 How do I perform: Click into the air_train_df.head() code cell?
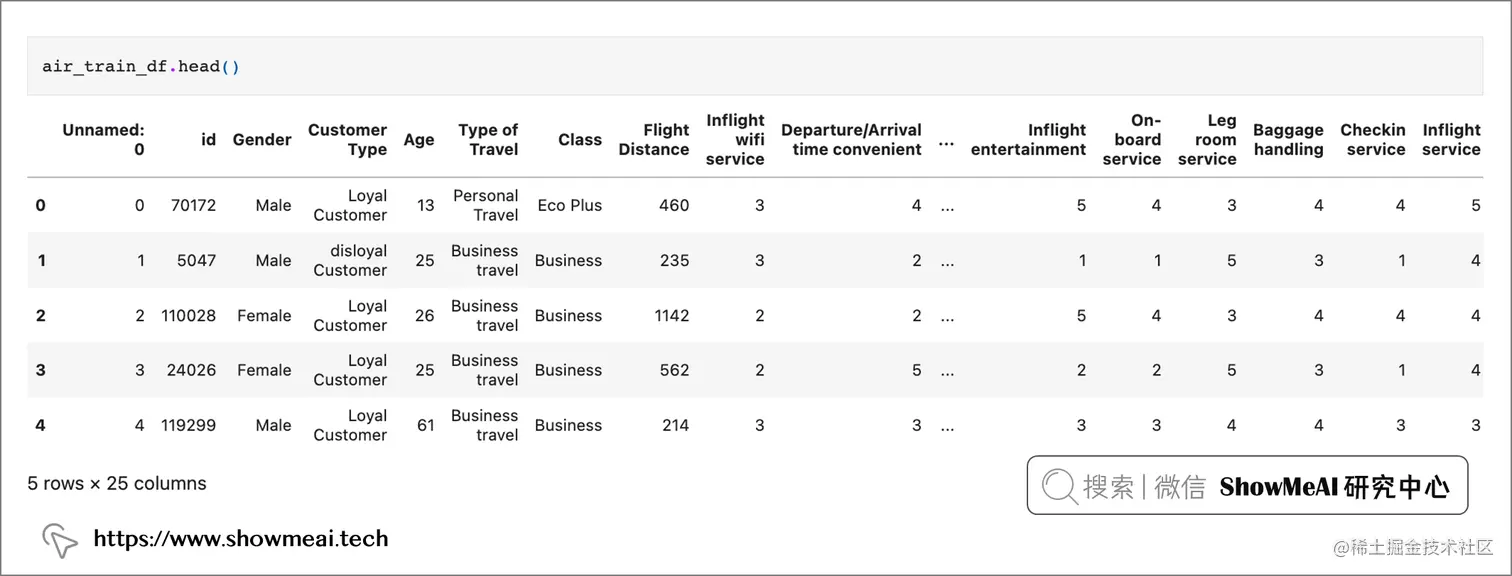(140, 67)
